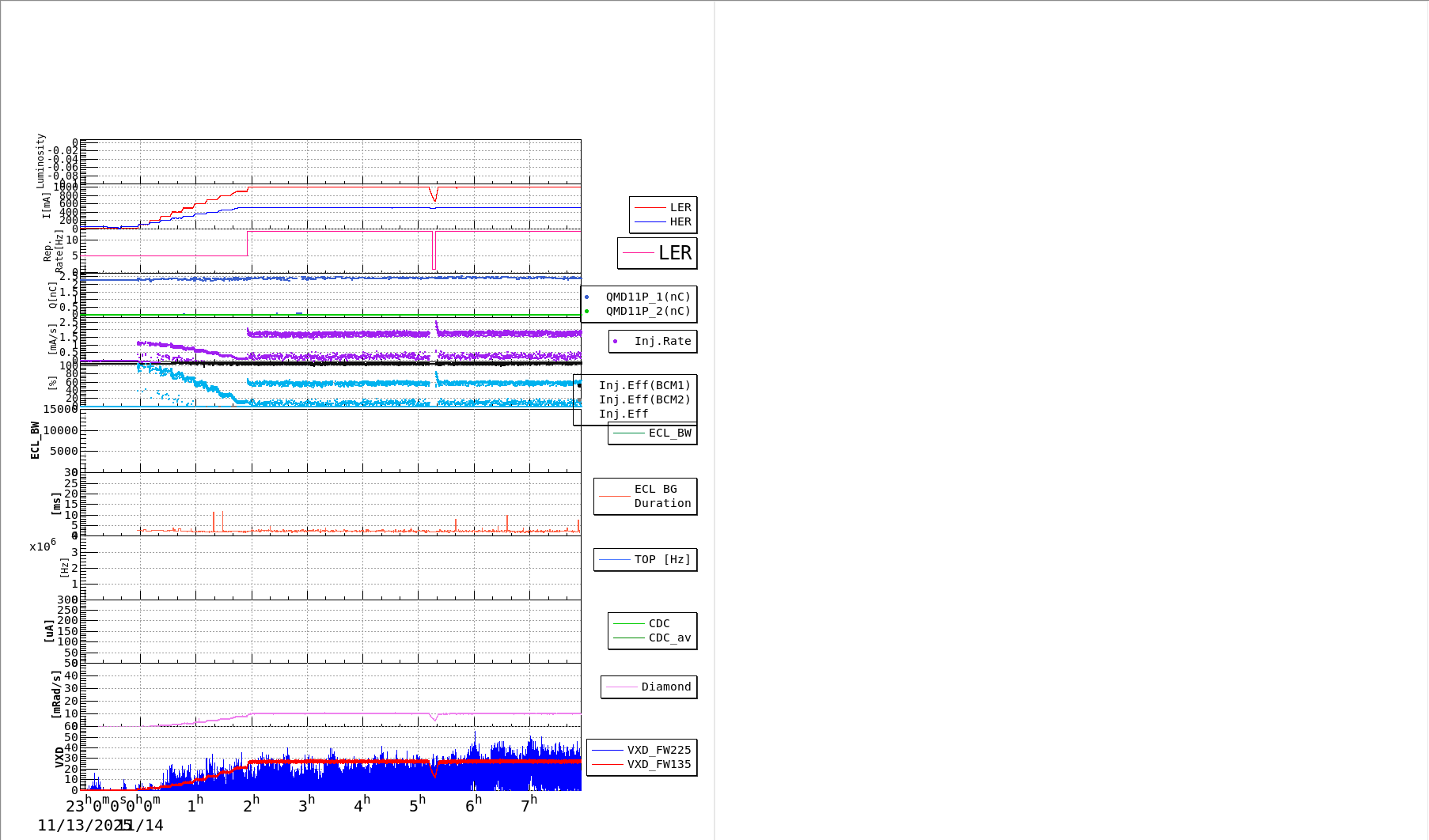1429x840 pixels.
Task: Click the 4h tick label on time axis
Action: pos(361,805)
